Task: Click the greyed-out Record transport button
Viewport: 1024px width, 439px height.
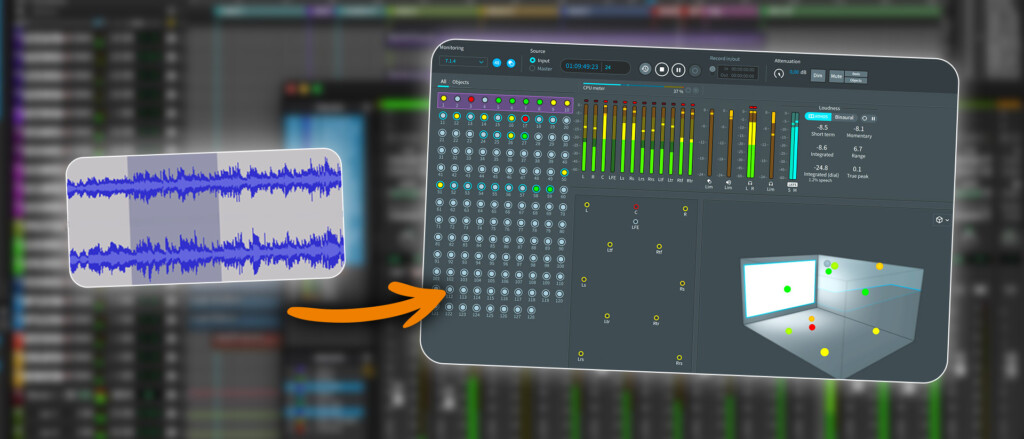Action: point(695,70)
